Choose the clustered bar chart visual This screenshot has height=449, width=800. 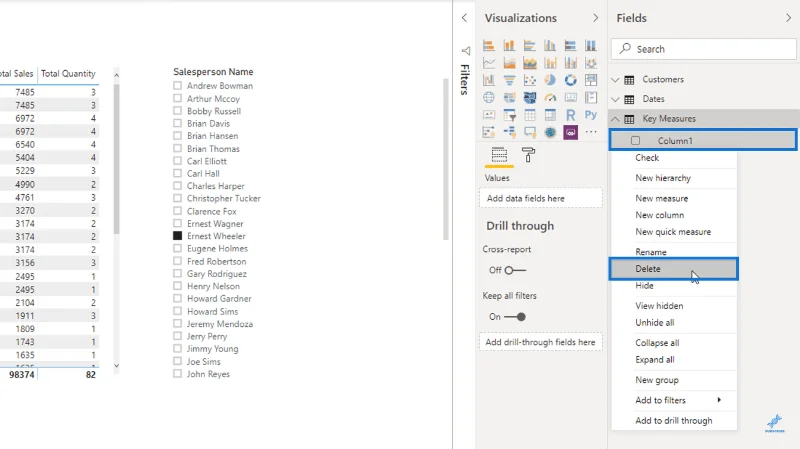coord(530,45)
